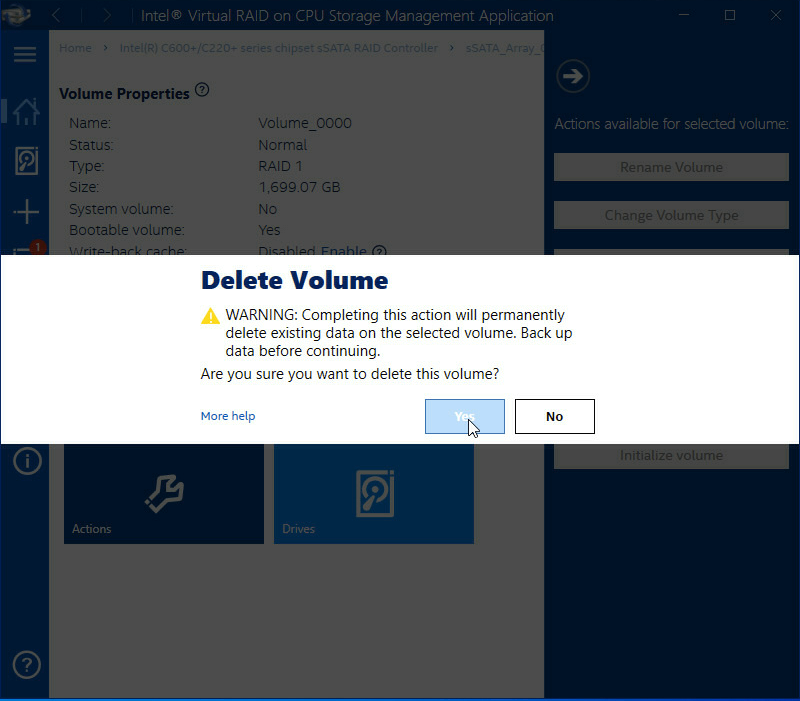Go to Home breadcrumb

pyautogui.click(x=76, y=48)
